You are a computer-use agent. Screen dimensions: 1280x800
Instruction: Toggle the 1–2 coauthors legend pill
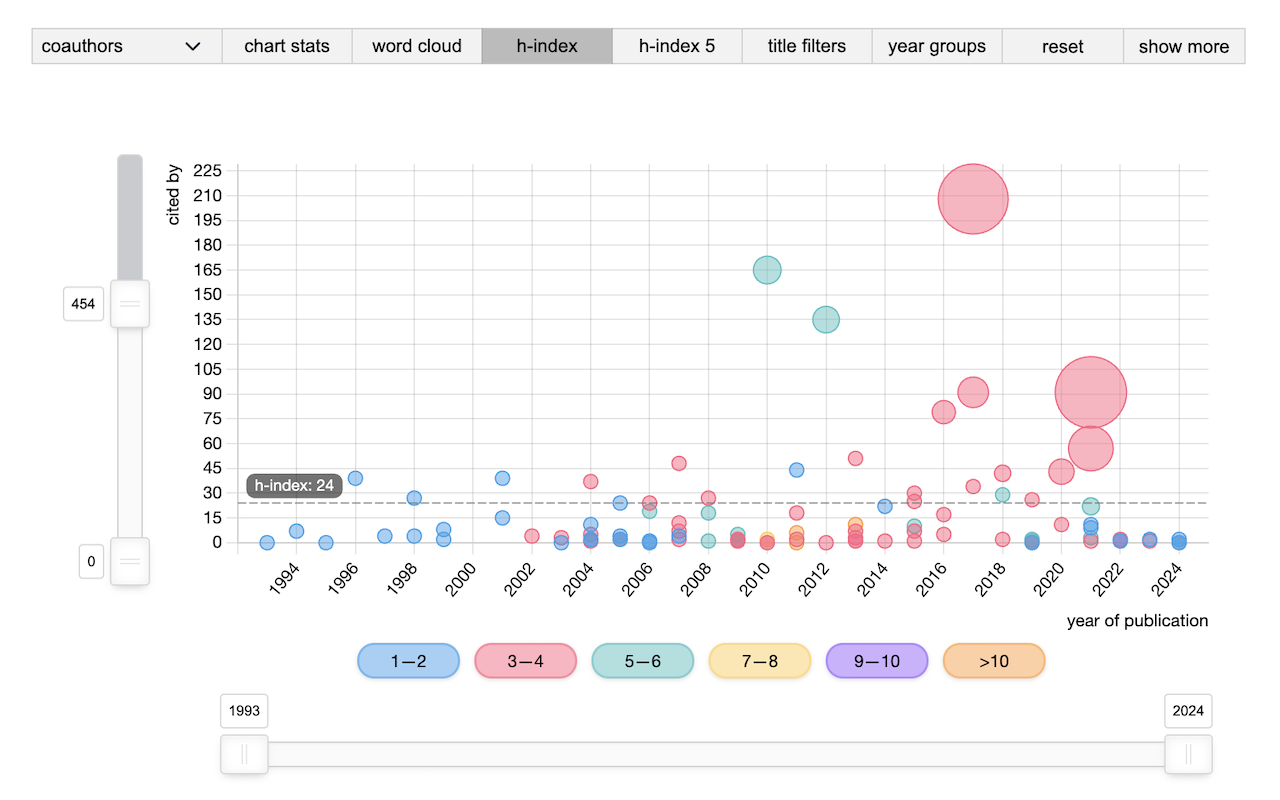pos(408,661)
